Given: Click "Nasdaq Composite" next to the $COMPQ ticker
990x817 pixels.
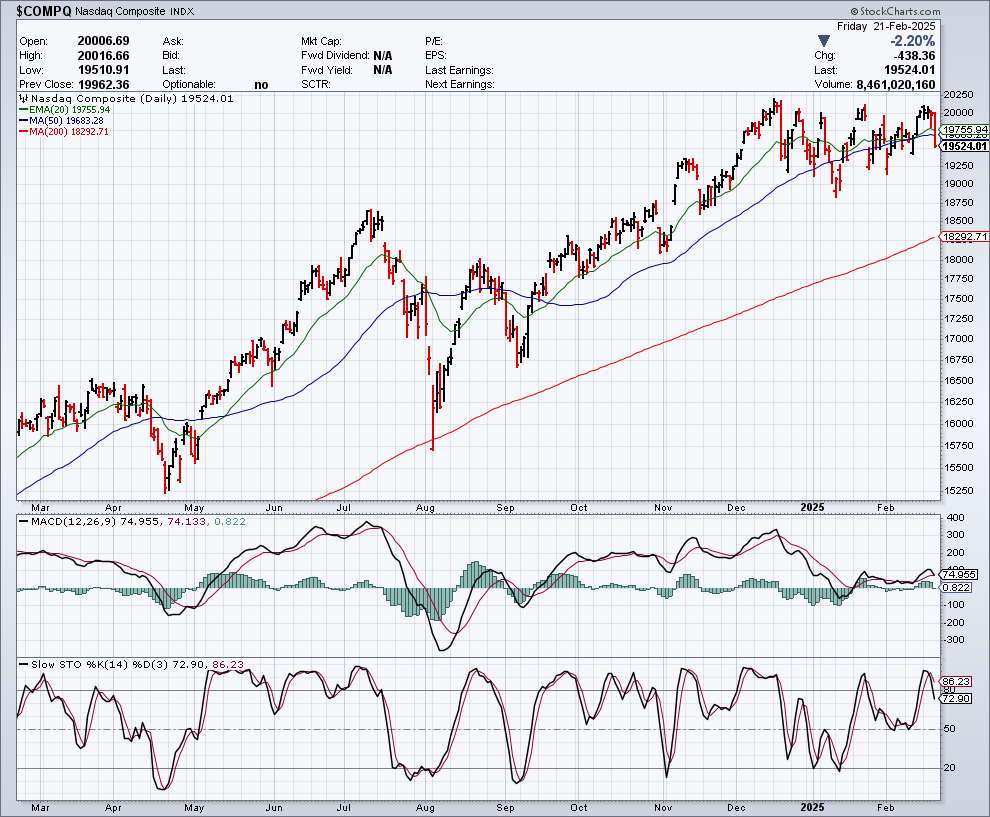Looking at the screenshot, I should (120, 11).
